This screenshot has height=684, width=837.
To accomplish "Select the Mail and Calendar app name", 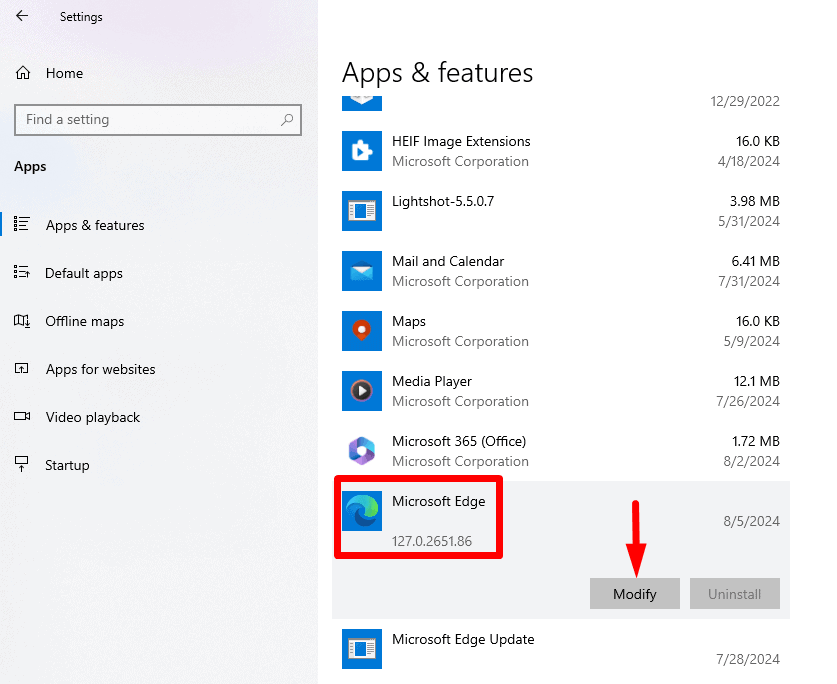I will (x=448, y=261).
